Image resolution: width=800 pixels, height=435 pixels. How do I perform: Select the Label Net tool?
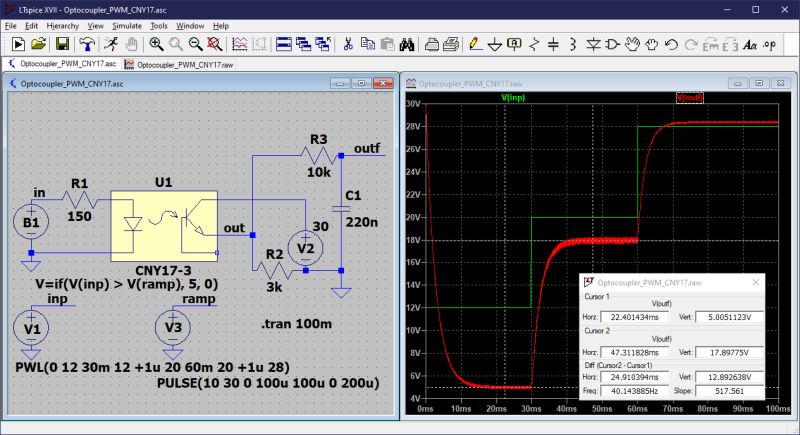(x=514, y=44)
